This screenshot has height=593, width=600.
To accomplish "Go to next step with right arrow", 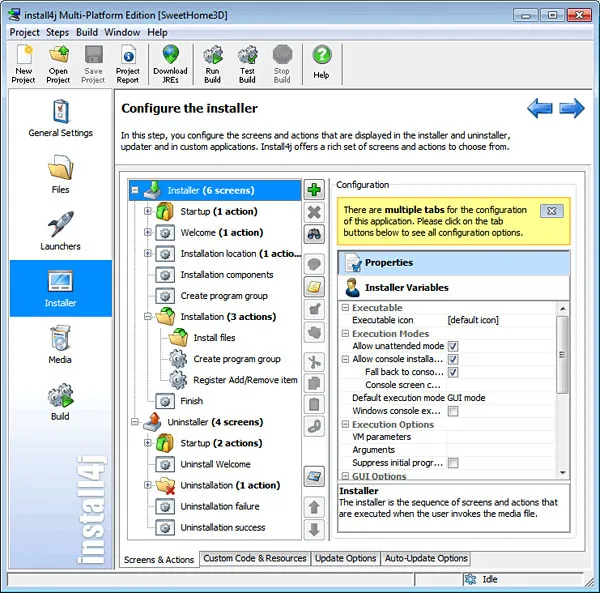I will 572,109.
